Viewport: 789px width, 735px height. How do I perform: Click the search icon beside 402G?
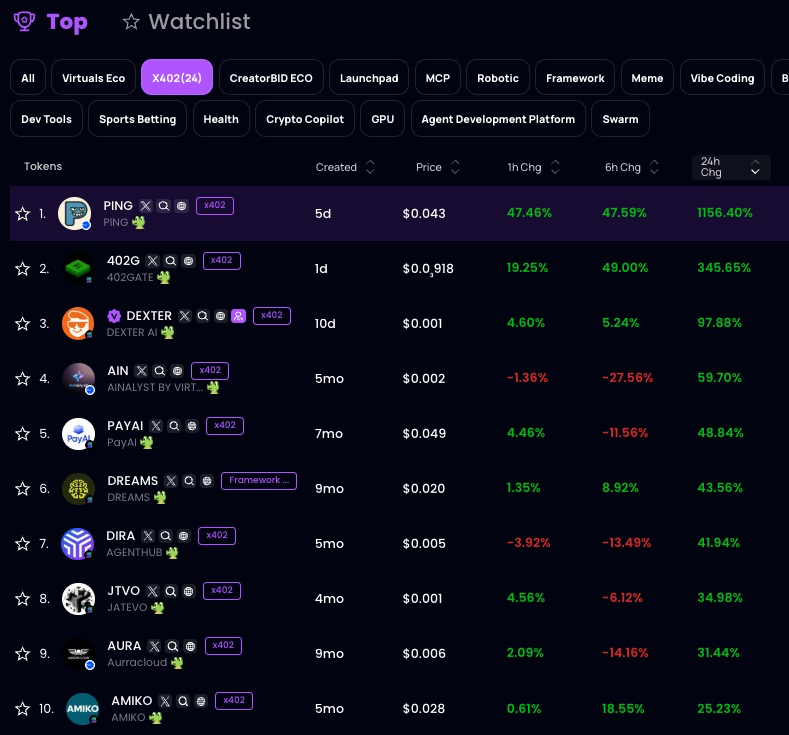[x=170, y=261]
